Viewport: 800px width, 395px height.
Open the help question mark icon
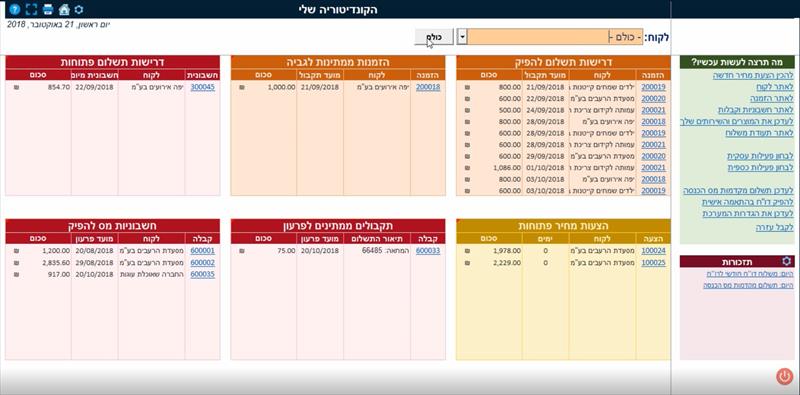15,9
